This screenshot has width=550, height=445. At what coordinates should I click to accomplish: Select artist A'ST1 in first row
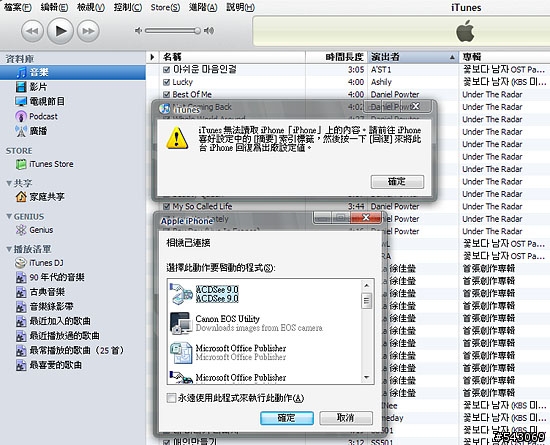click(381, 70)
